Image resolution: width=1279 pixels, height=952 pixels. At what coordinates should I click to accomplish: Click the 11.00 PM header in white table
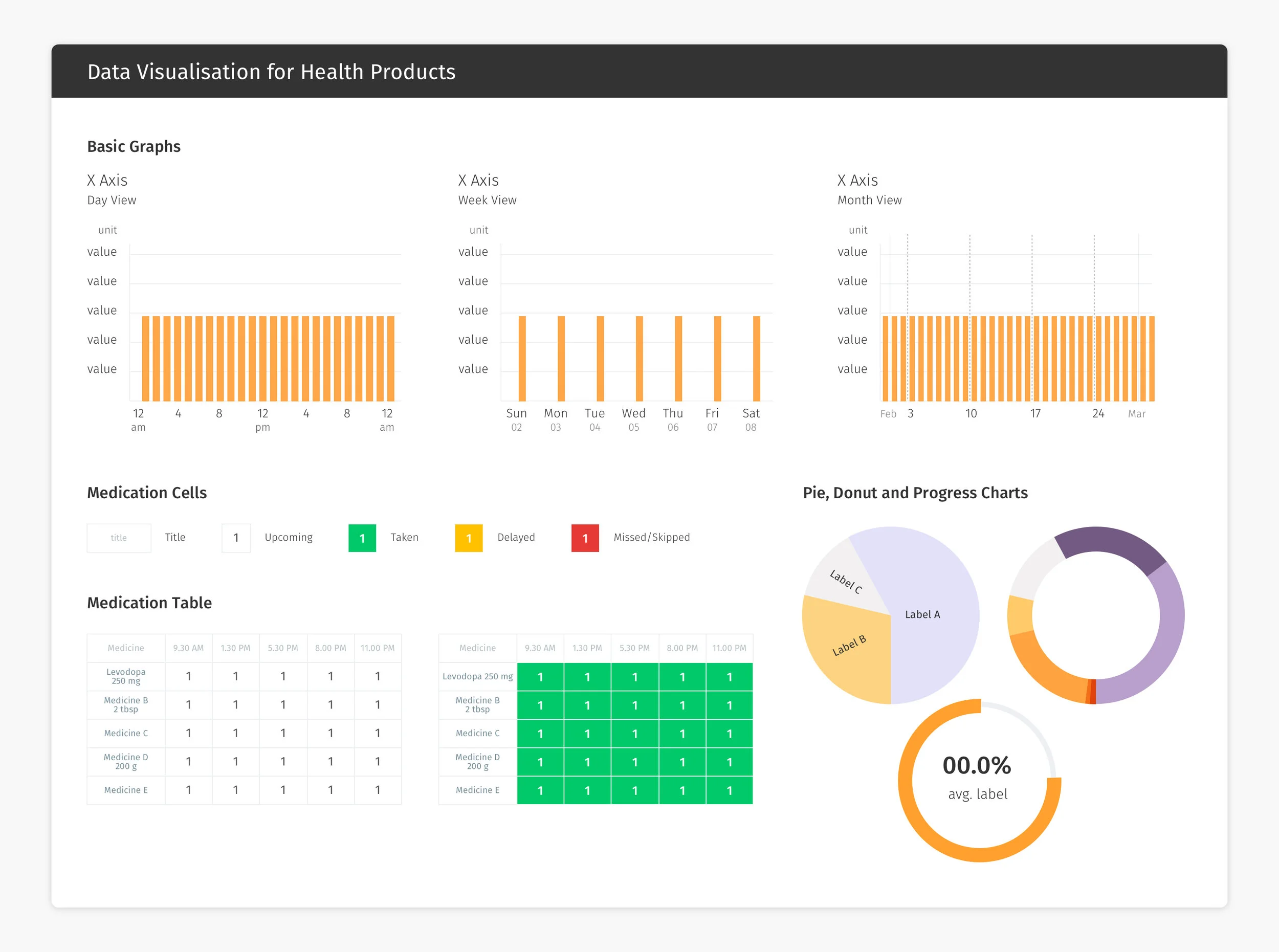click(378, 648)
